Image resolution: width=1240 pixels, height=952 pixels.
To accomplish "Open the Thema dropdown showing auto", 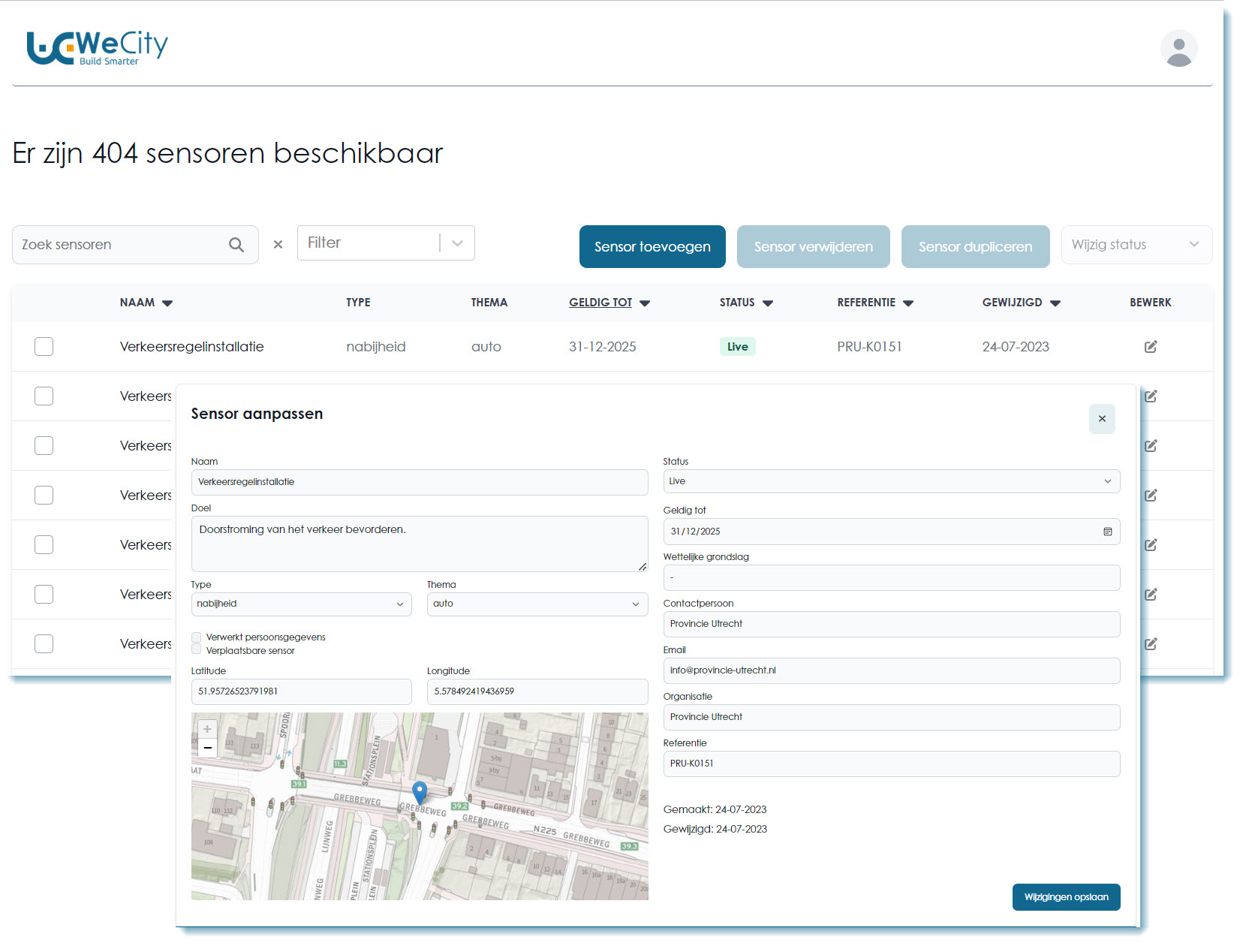I will [537, 604].
